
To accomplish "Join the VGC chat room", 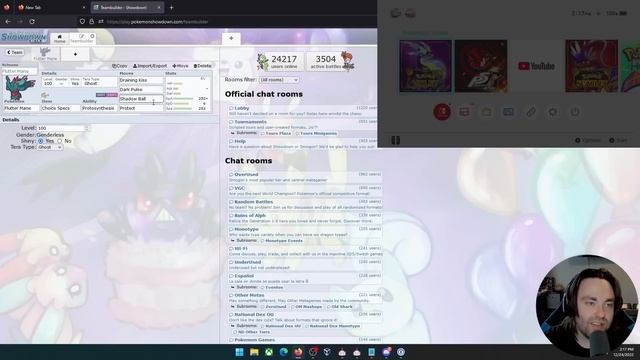I will 305,191.
